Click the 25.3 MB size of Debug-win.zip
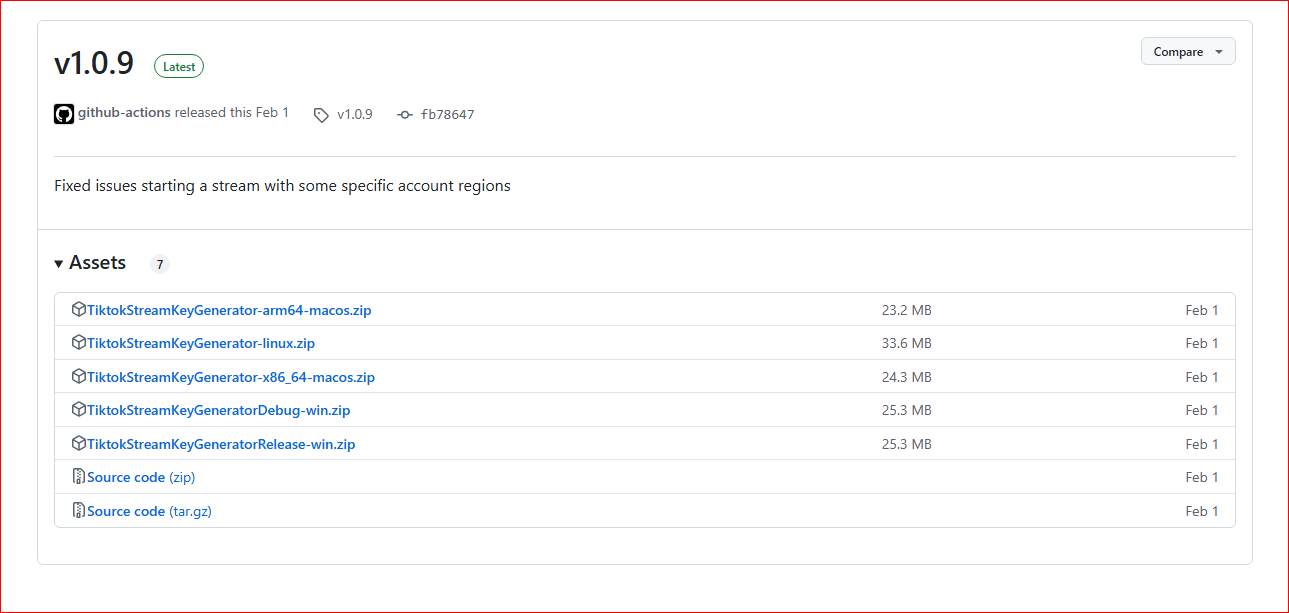This screenshot has width=1289, height=613. click(906, 410)
